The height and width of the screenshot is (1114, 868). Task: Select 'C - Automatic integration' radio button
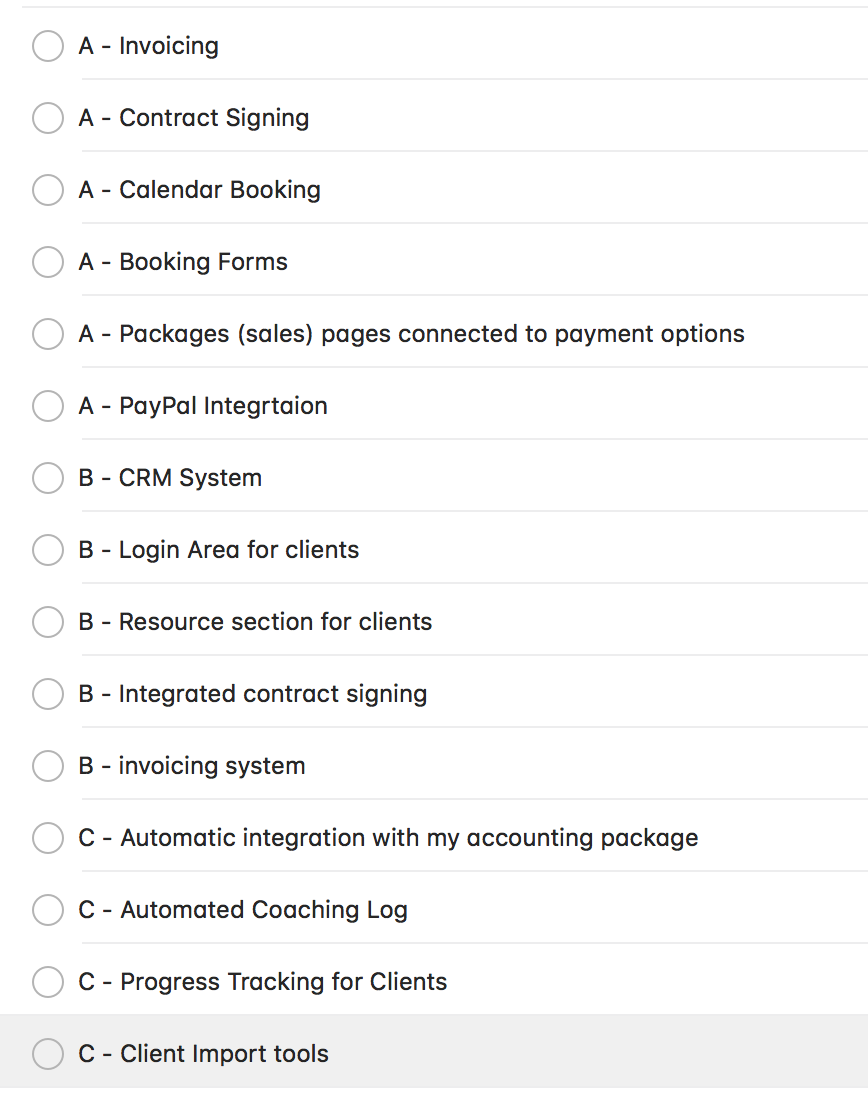48,838
